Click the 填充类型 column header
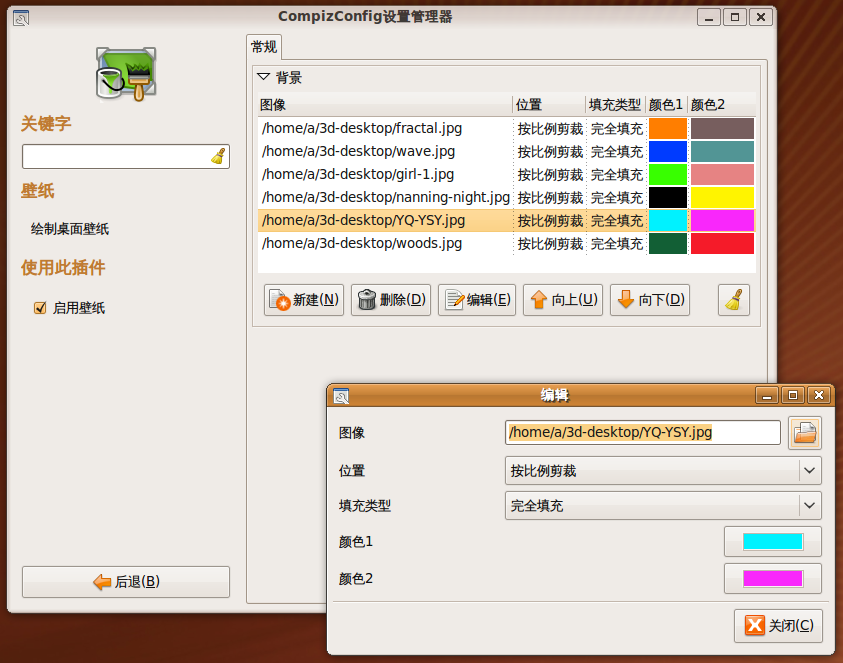Viewport: 843px width, 663px height. pos(616,105)
